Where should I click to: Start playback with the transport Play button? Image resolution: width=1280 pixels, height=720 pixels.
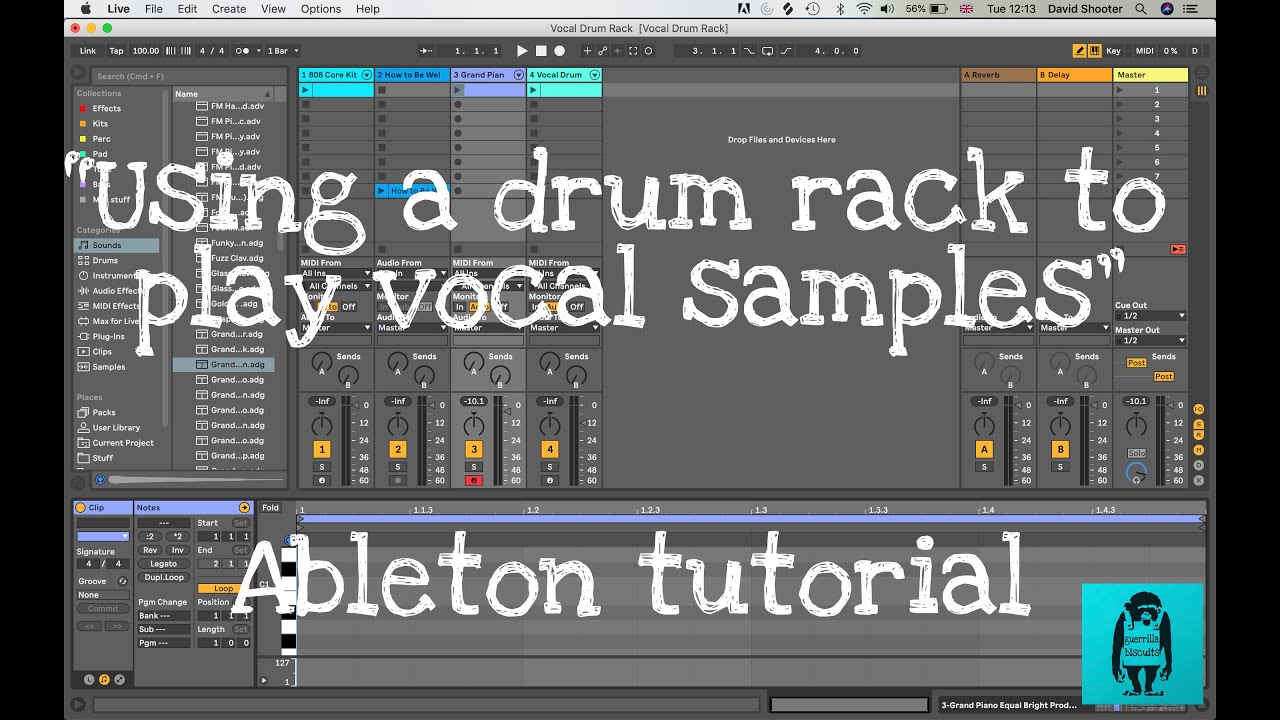coord(521,51)
